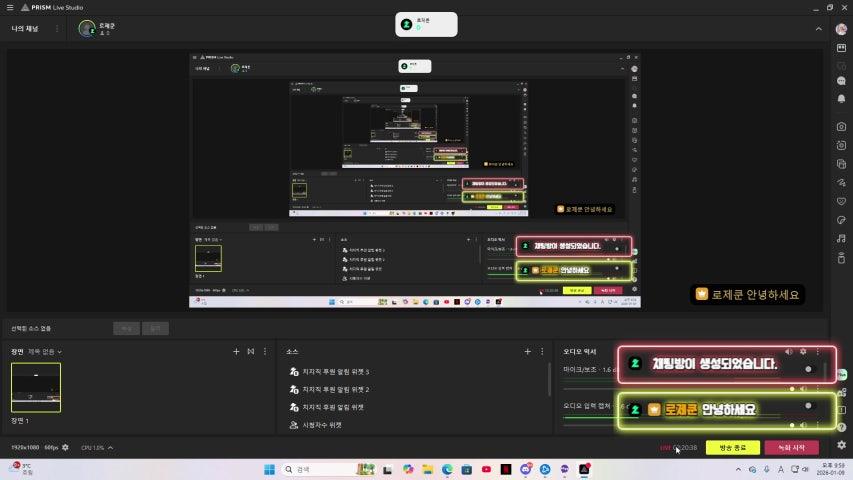Open the notification bell in sidebar
This screenshot has width=853, height=480.
point(841,99)
